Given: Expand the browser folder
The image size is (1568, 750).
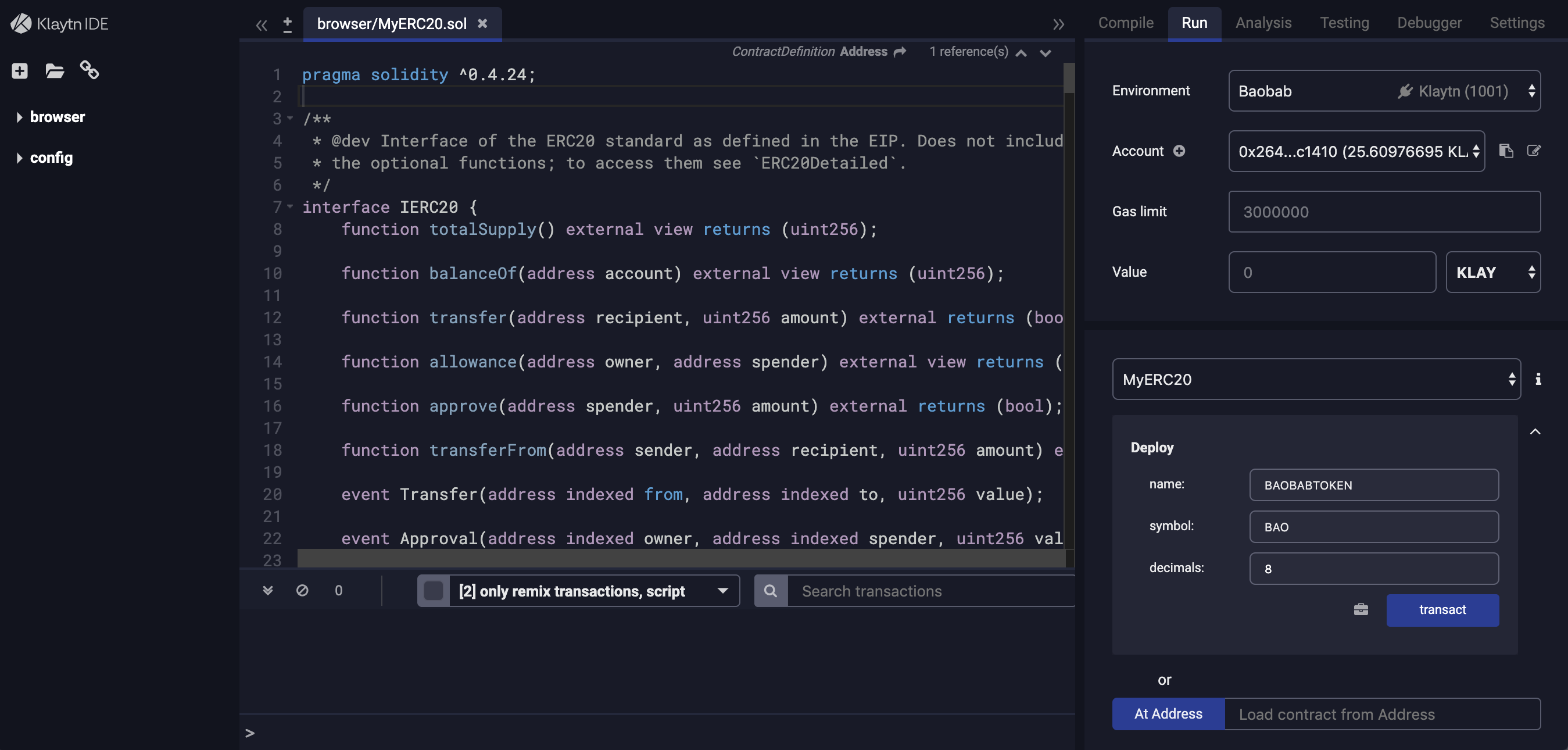Looking at the screenshot, I should tap(19, 117).
